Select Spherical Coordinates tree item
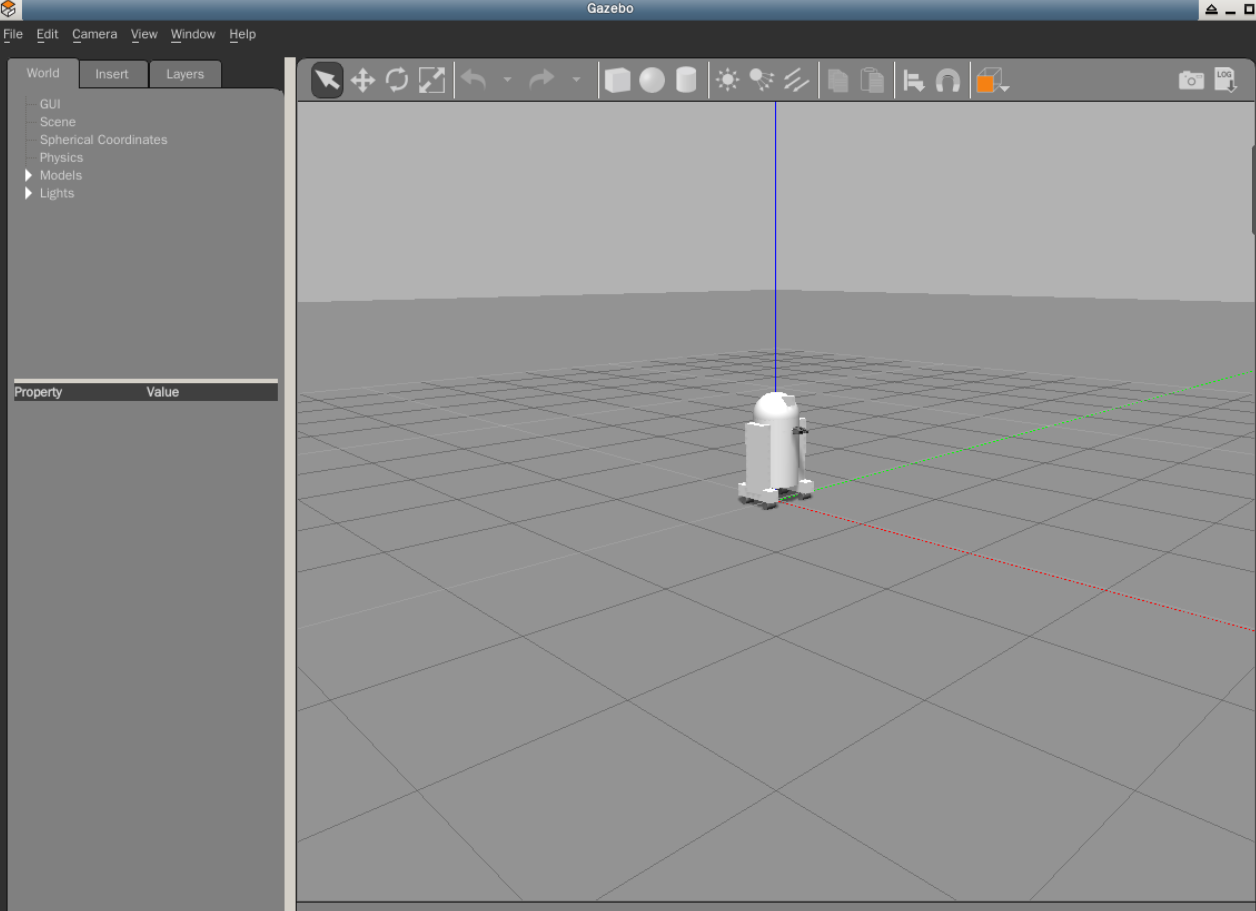Image resolution: width=1256 pixels, height=911 pixels. [104, 140]
